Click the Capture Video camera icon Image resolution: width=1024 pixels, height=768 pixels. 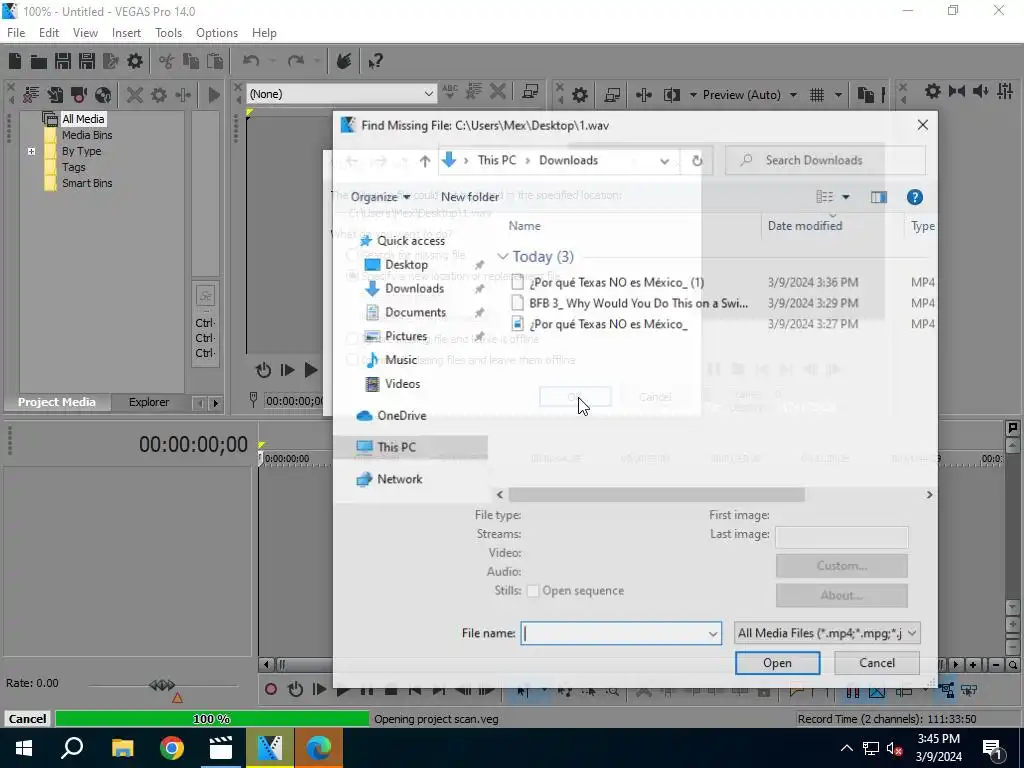point(79,95)
